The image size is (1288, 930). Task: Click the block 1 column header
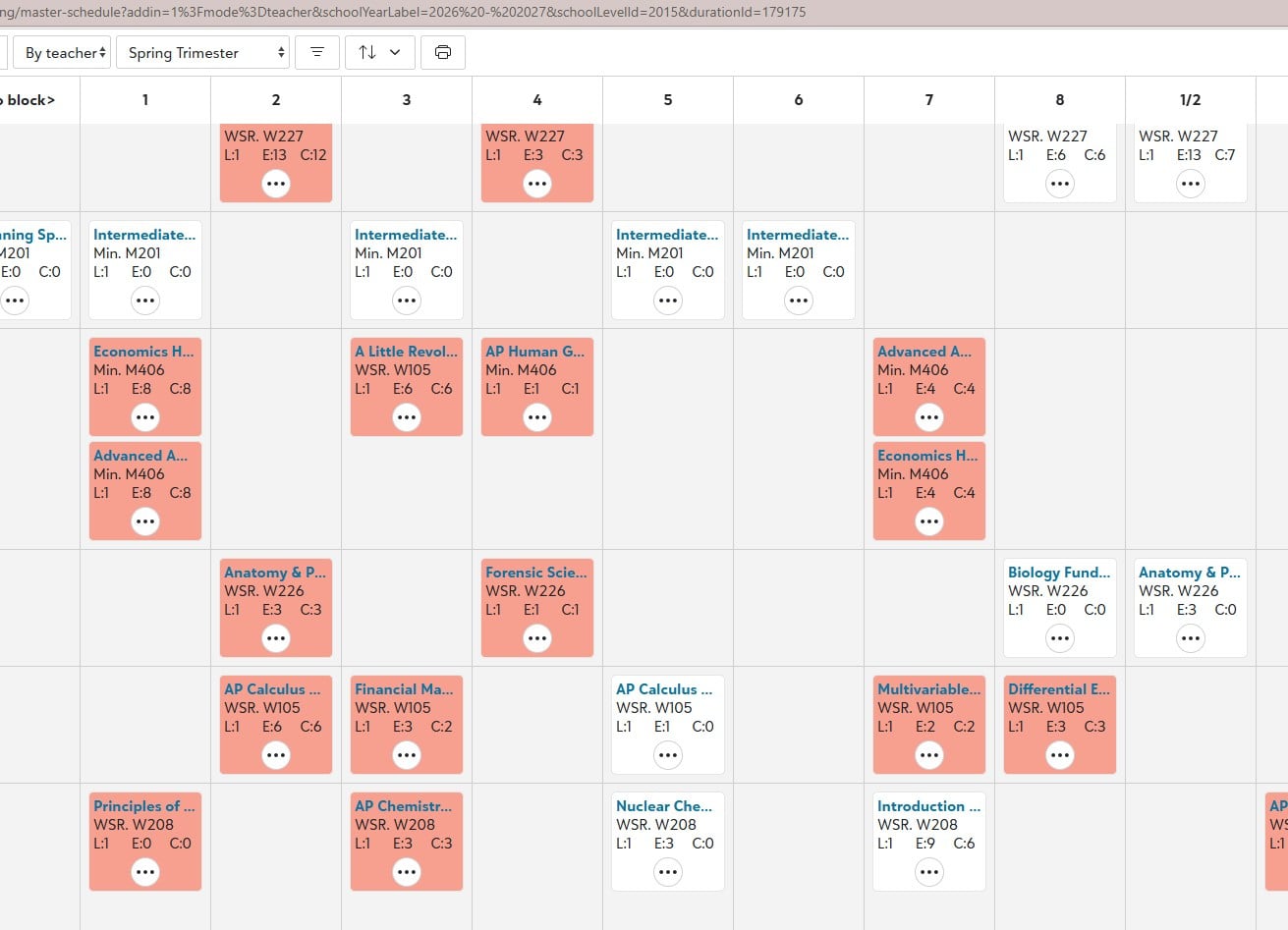[145, 100]
